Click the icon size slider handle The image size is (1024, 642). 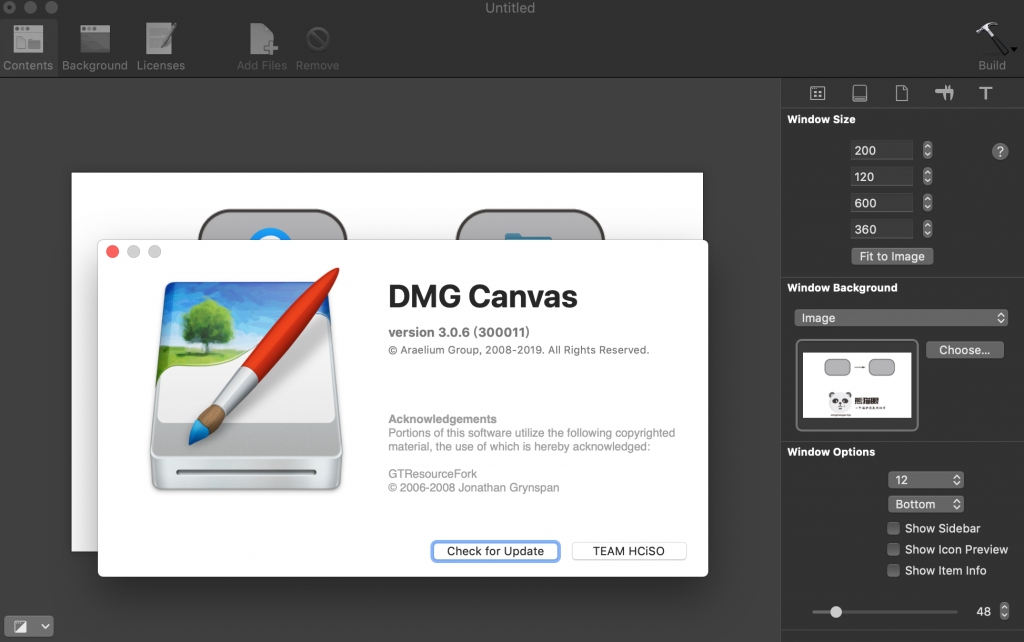[836, 612]
